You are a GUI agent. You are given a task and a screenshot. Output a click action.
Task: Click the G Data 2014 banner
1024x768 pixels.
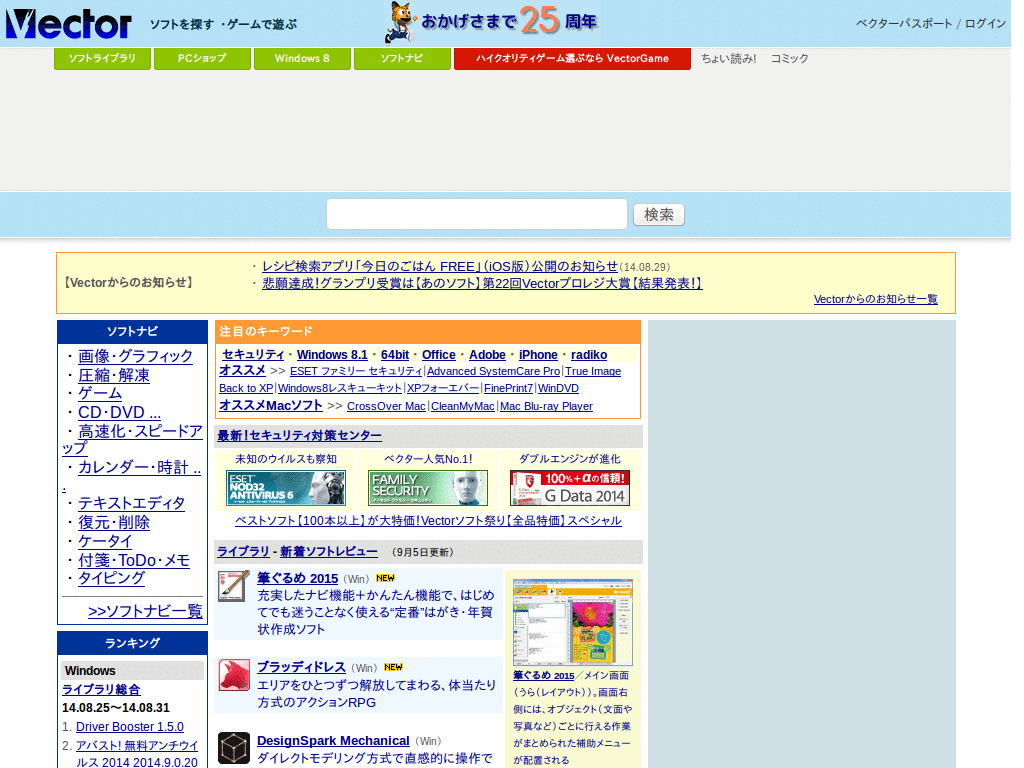point(570,488)
